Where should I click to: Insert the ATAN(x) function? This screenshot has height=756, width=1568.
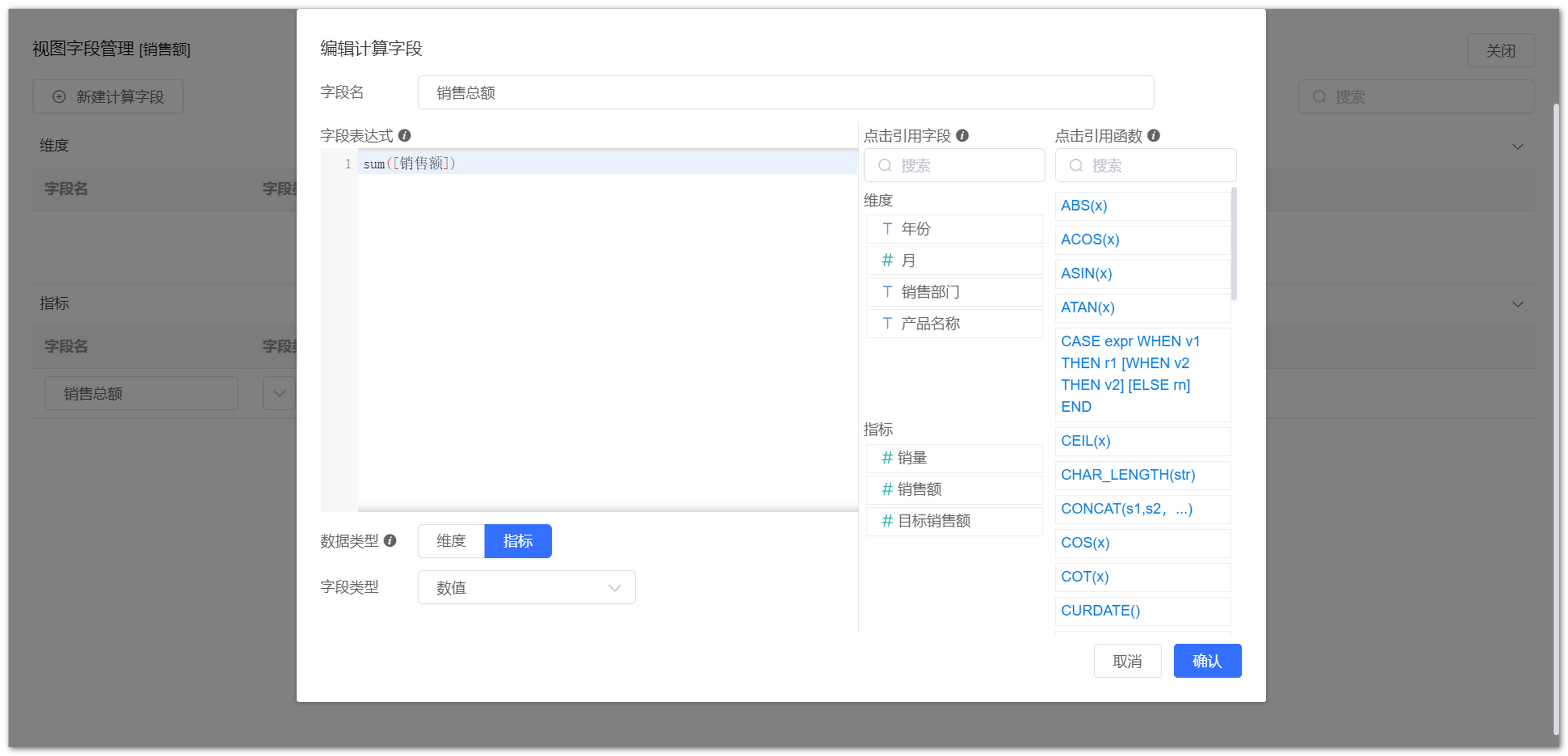click(x=1142, y=307)
